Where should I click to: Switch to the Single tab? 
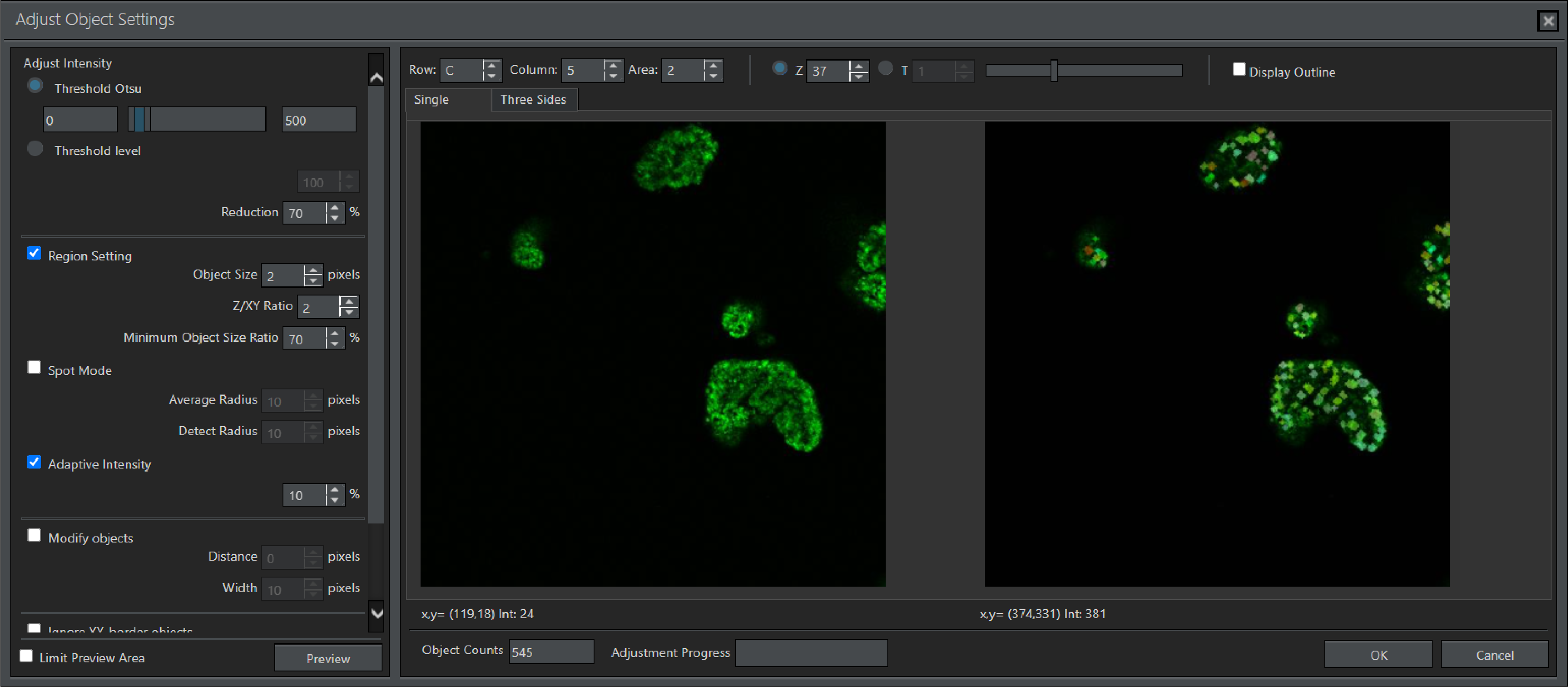click(x=431, y=99)
